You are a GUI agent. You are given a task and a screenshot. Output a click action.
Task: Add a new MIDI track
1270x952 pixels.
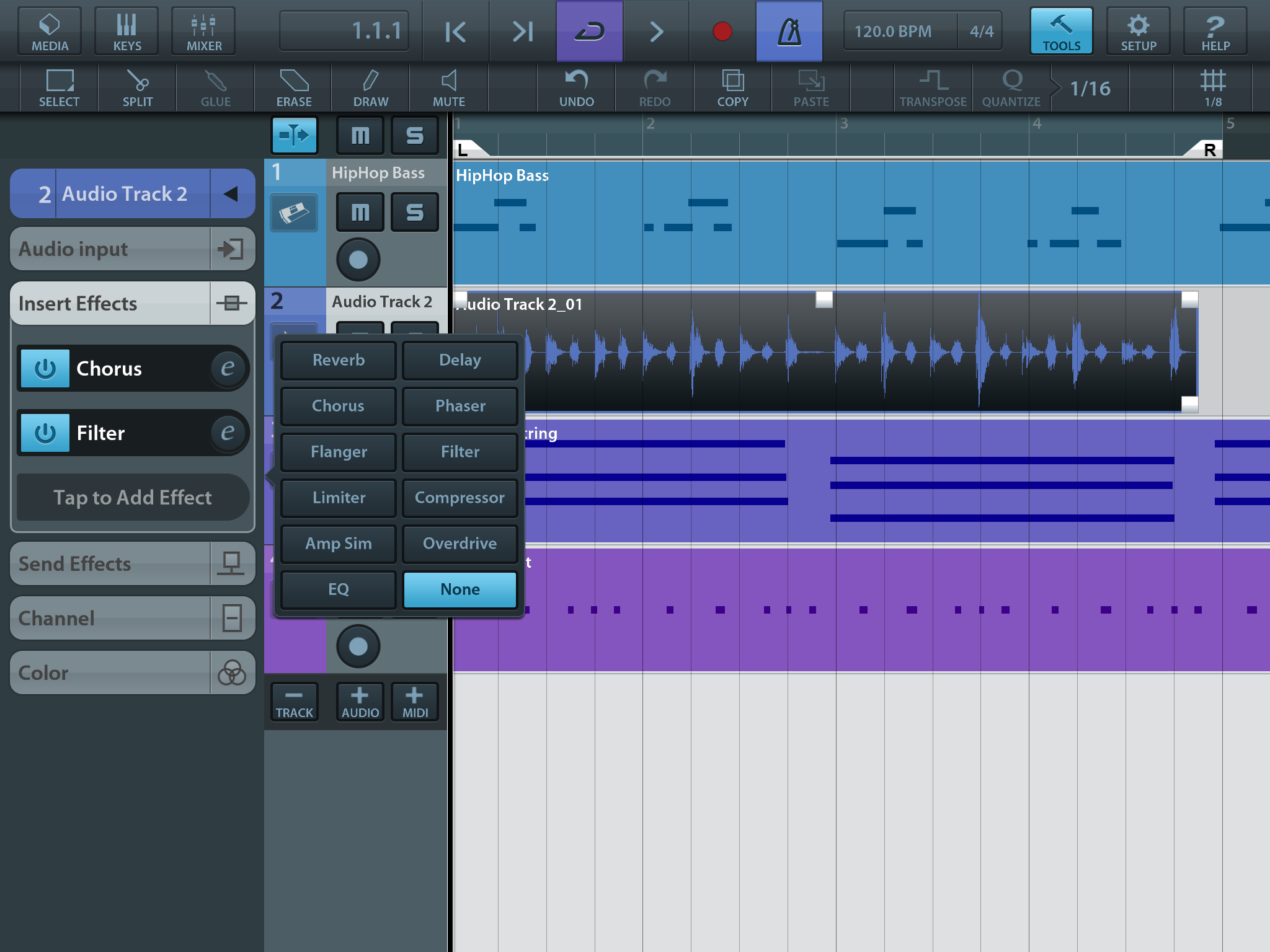point(415,702)
